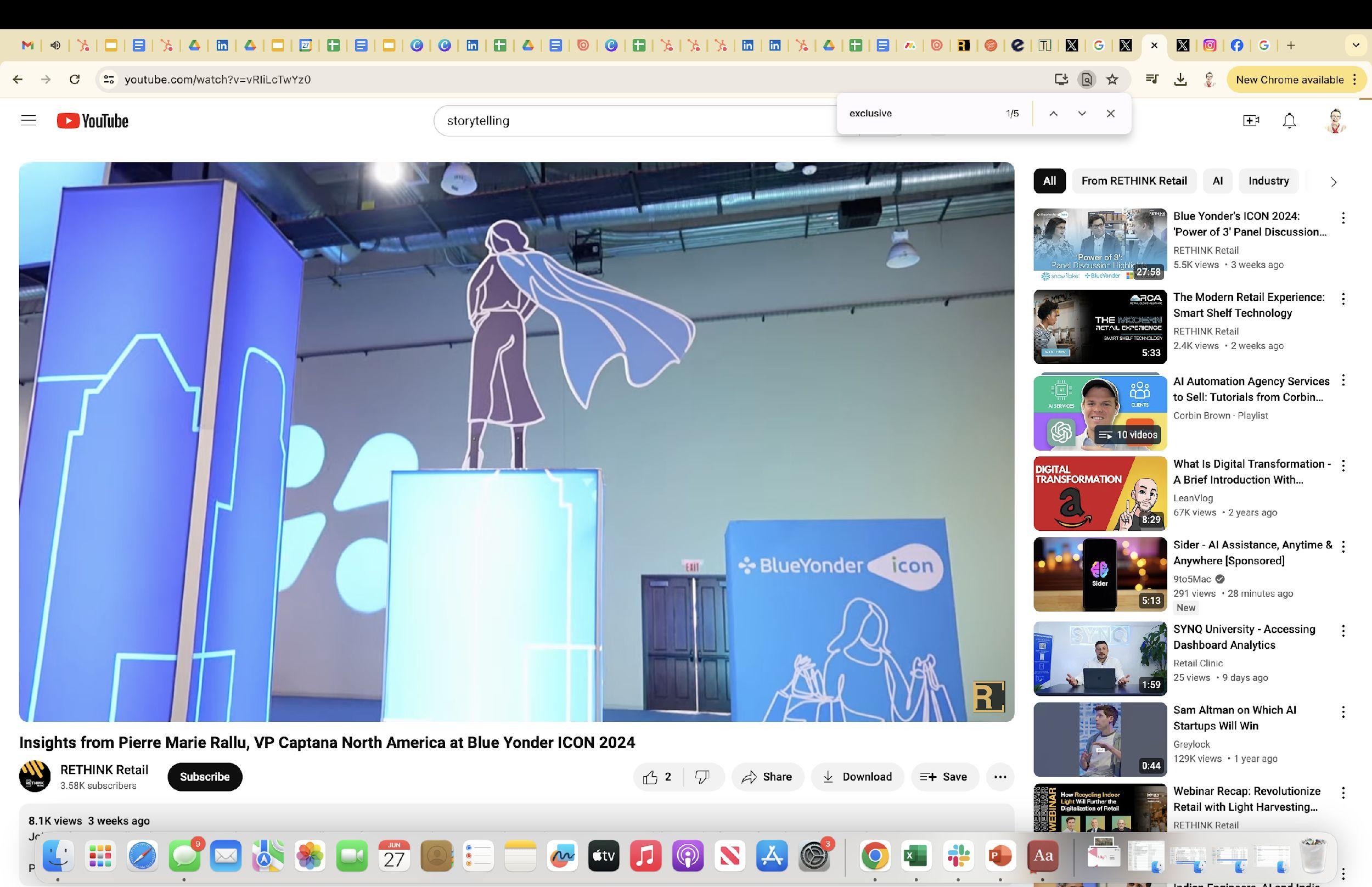The image size is (1372, 887).
Task: Dislike the video with thumbs down
Action: point(702,777)
